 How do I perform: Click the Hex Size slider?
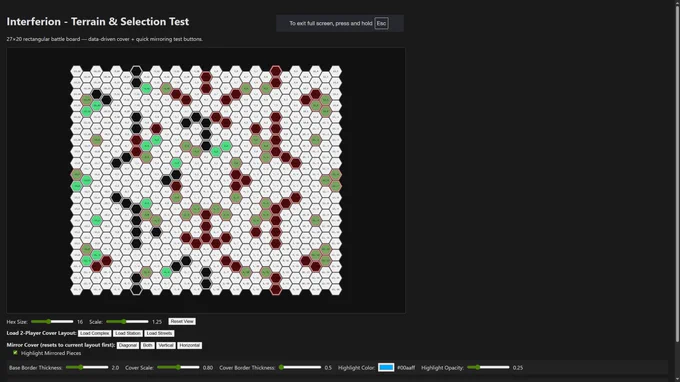(52, 322)
